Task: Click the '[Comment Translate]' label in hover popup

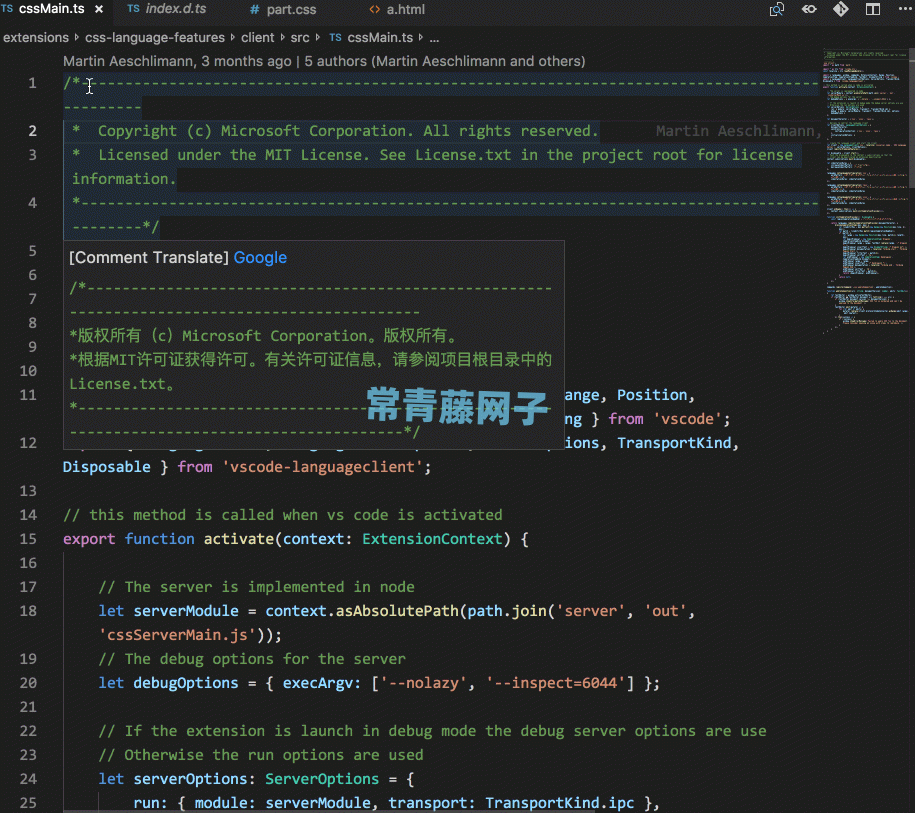Action: coord(149,257)
